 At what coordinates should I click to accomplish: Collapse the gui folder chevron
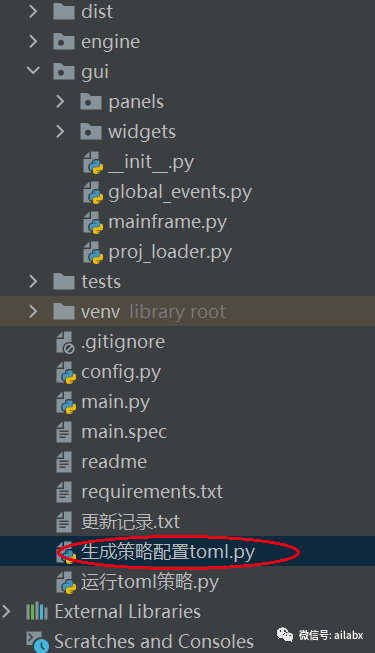[x=33, y=70]
